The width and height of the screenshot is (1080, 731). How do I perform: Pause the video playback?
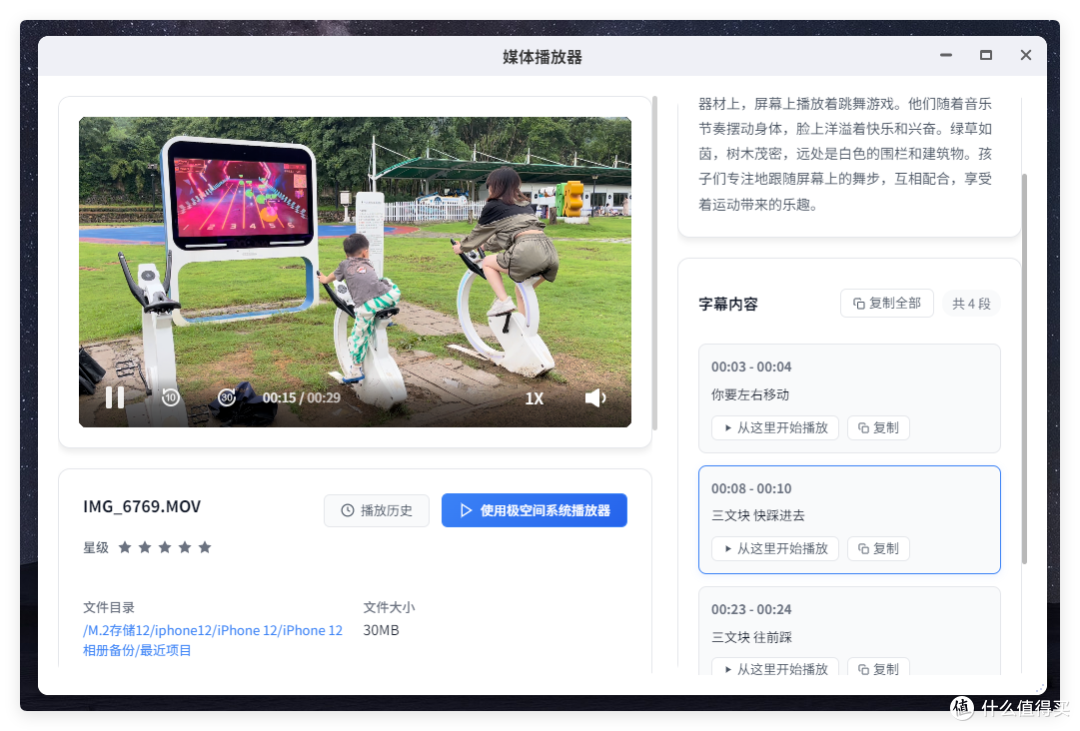114,398
